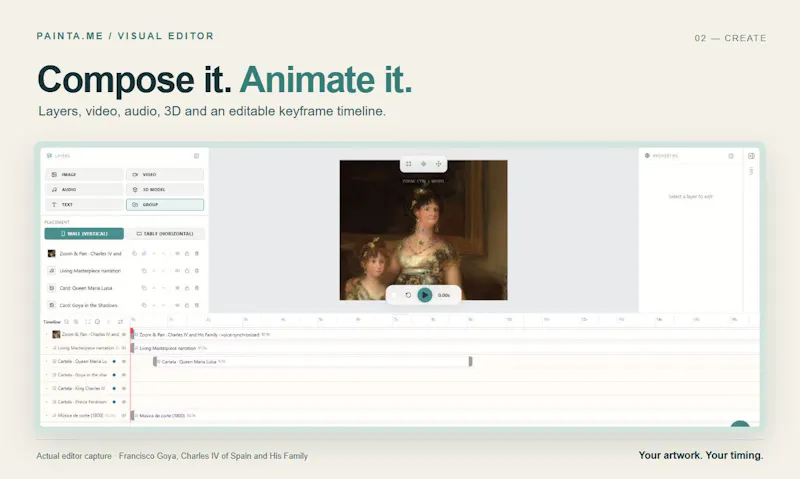Click timeline fit/expand brackets icon
This screenshot has width=800, height=479.
coord(88,322)
